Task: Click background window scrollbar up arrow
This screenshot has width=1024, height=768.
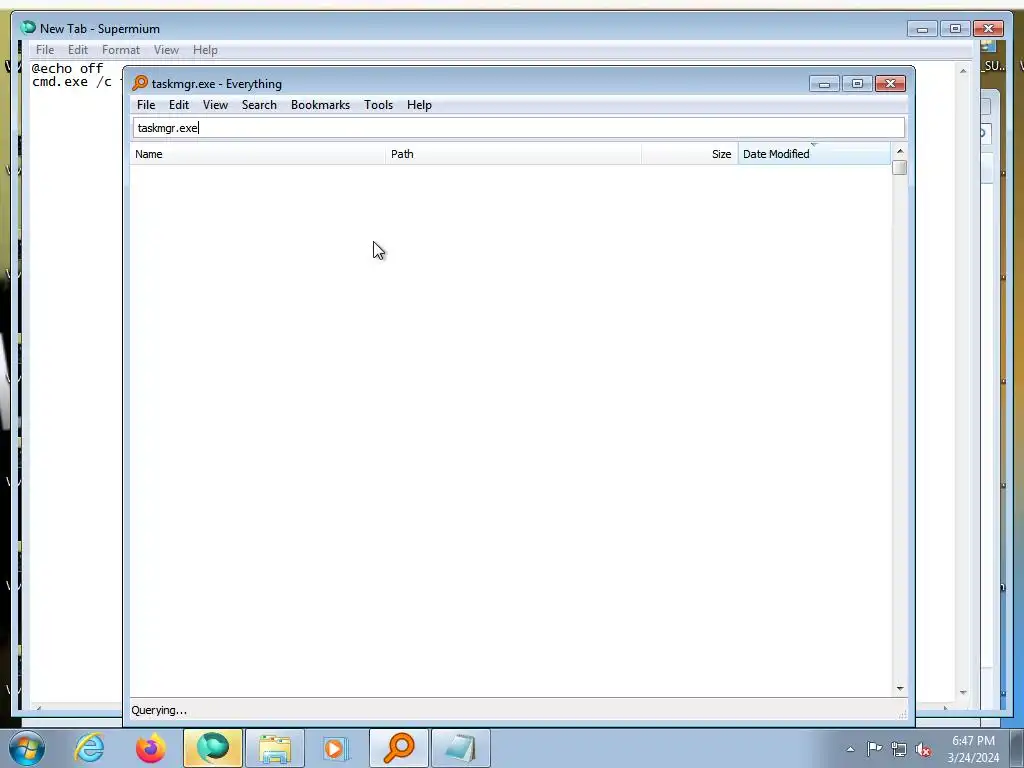Action: [963, 71]
